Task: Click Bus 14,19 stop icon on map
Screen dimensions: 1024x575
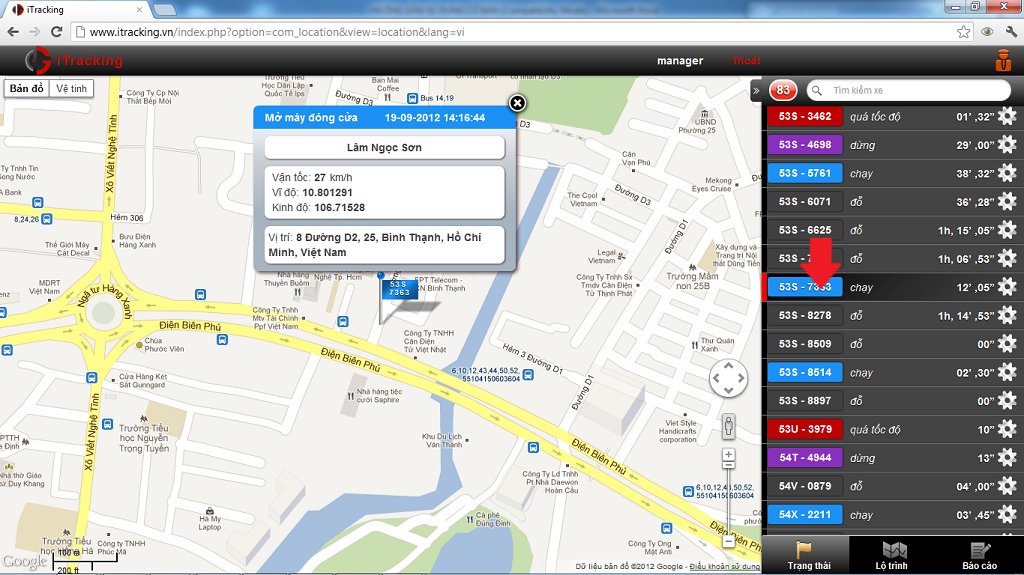Action: coord(412,98)
